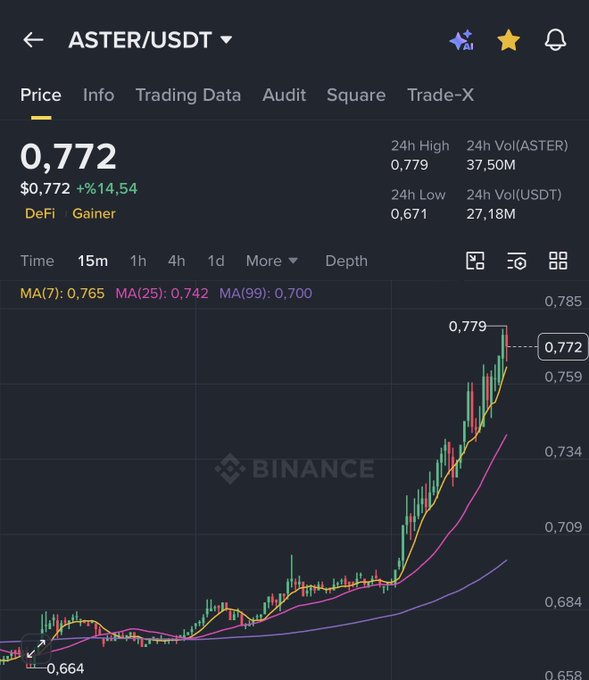The image size is (589, 680).
Task: Open the chart drawing tools icon
Action: click(x=475, y=261)
